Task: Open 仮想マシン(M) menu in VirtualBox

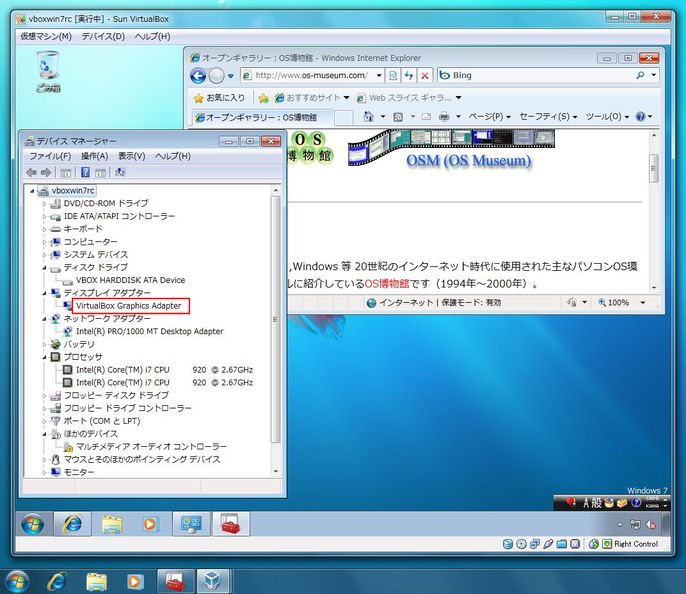Action: (x=46, y=36)
